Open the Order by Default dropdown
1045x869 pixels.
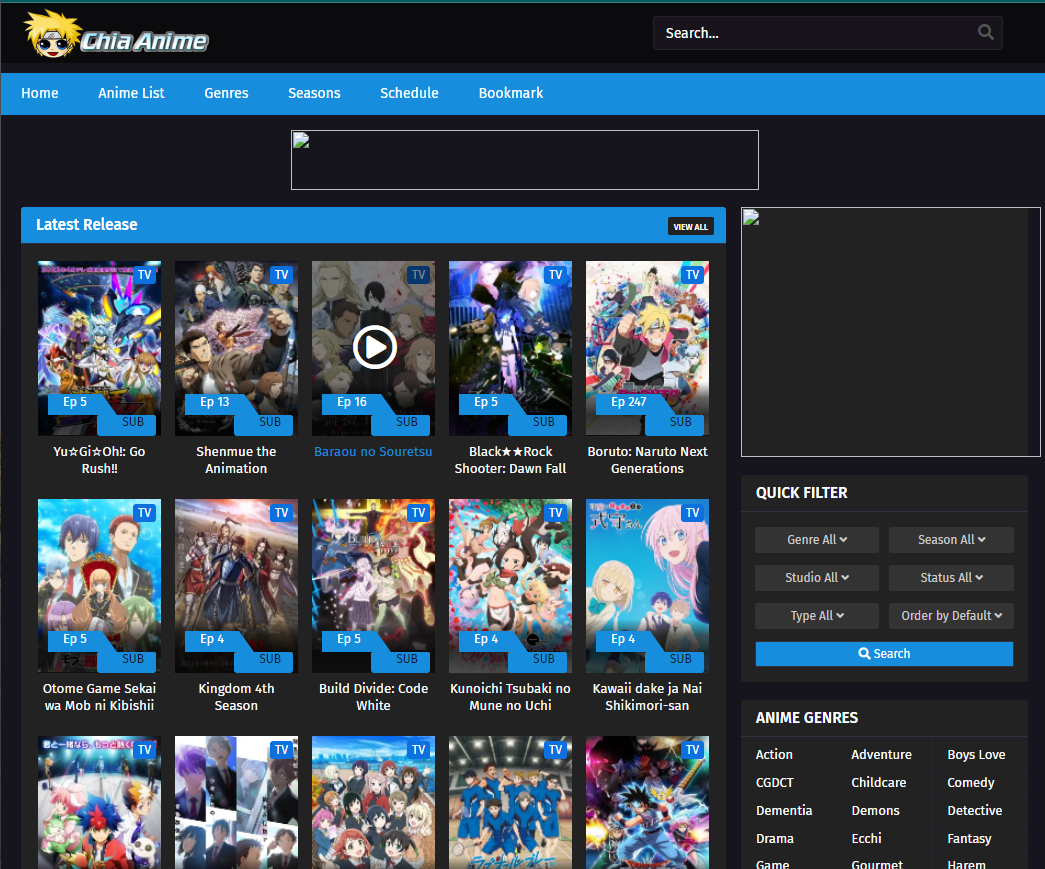(951, 616)
